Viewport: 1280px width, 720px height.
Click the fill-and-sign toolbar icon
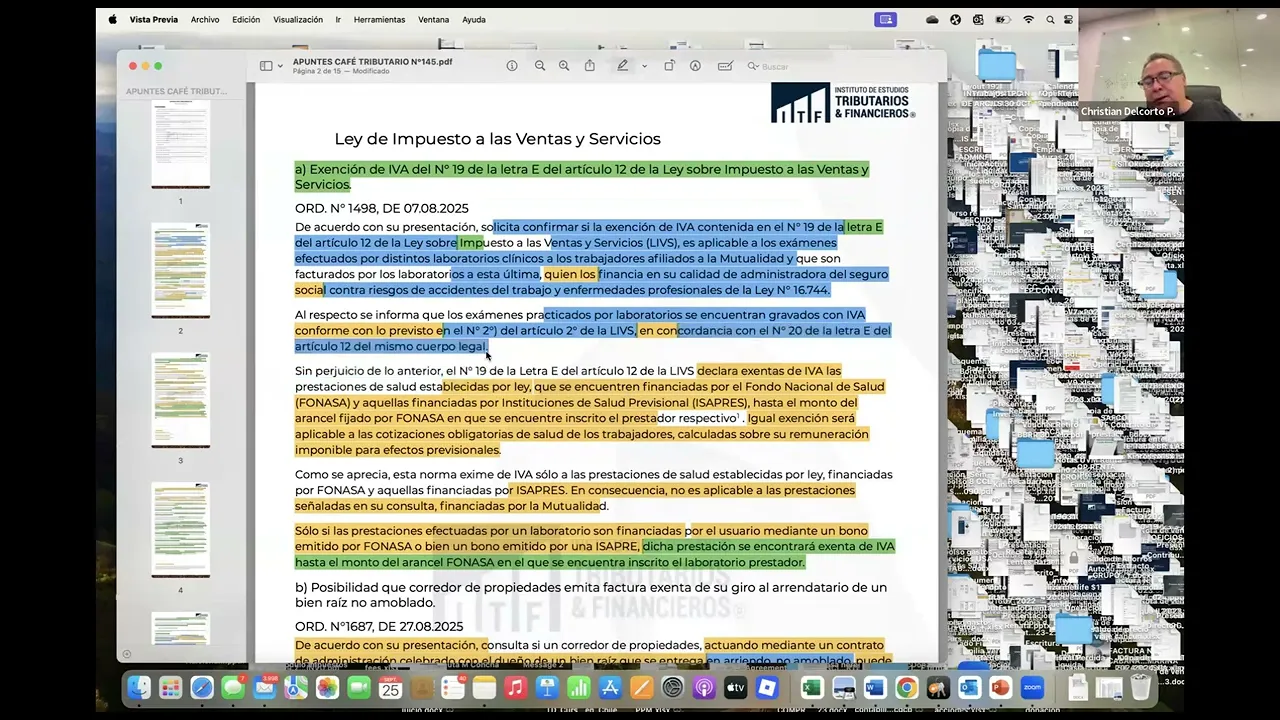pos(725,65)
